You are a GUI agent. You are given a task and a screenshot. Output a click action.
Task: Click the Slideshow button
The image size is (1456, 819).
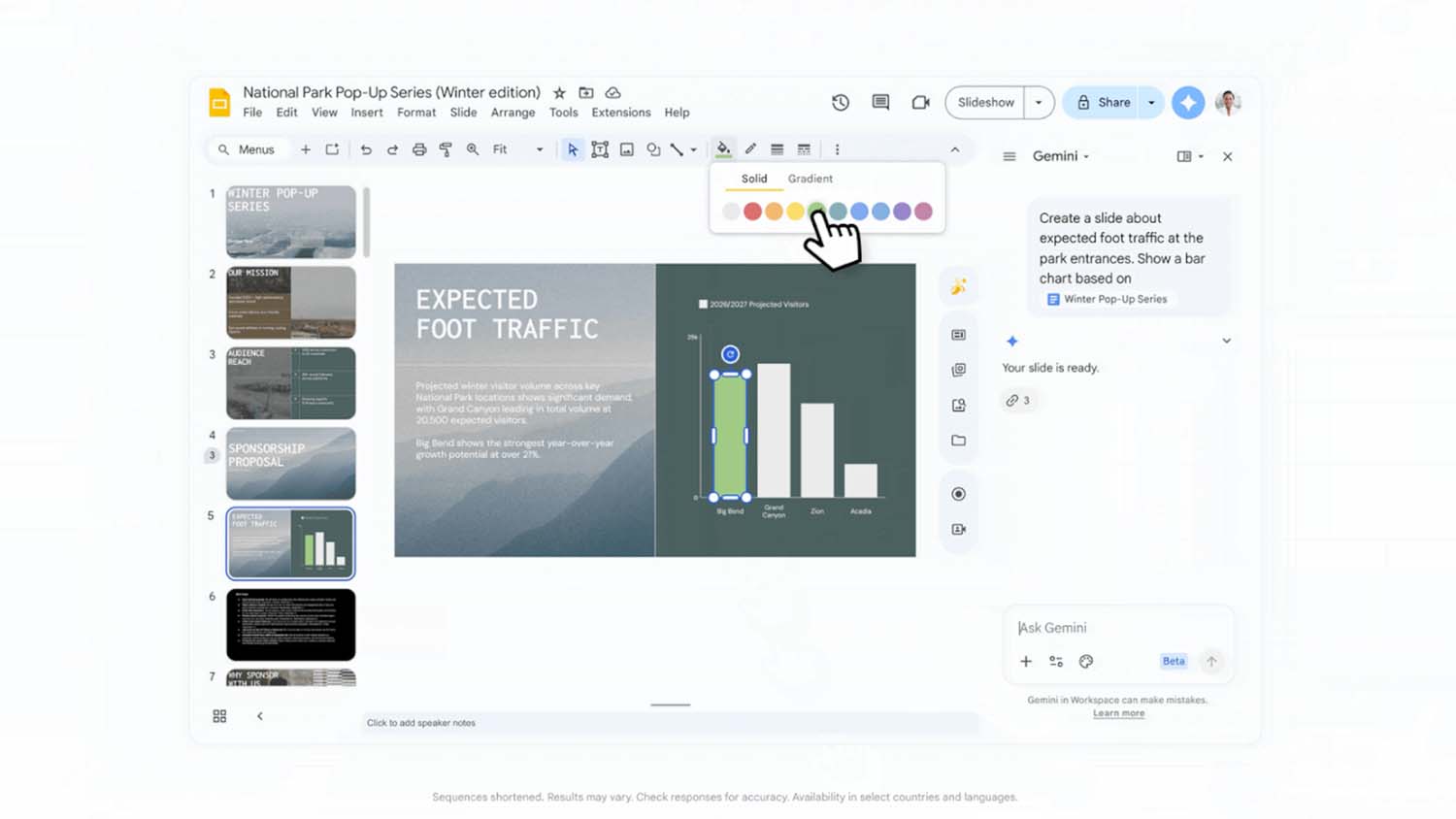pyautogui.click(x=985, y=103)
